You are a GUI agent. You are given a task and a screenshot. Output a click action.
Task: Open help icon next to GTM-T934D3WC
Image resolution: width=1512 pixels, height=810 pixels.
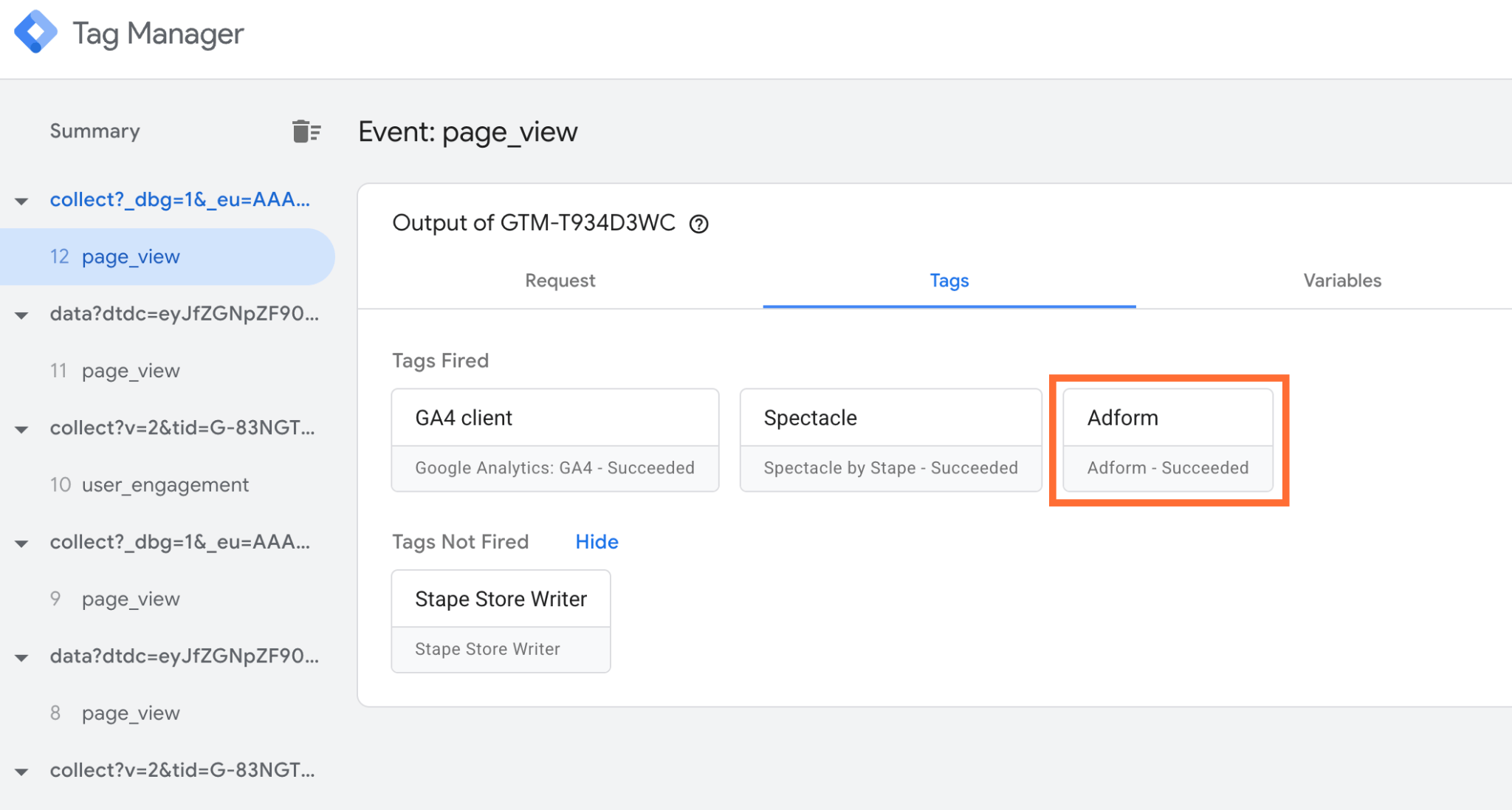(698, 224)
